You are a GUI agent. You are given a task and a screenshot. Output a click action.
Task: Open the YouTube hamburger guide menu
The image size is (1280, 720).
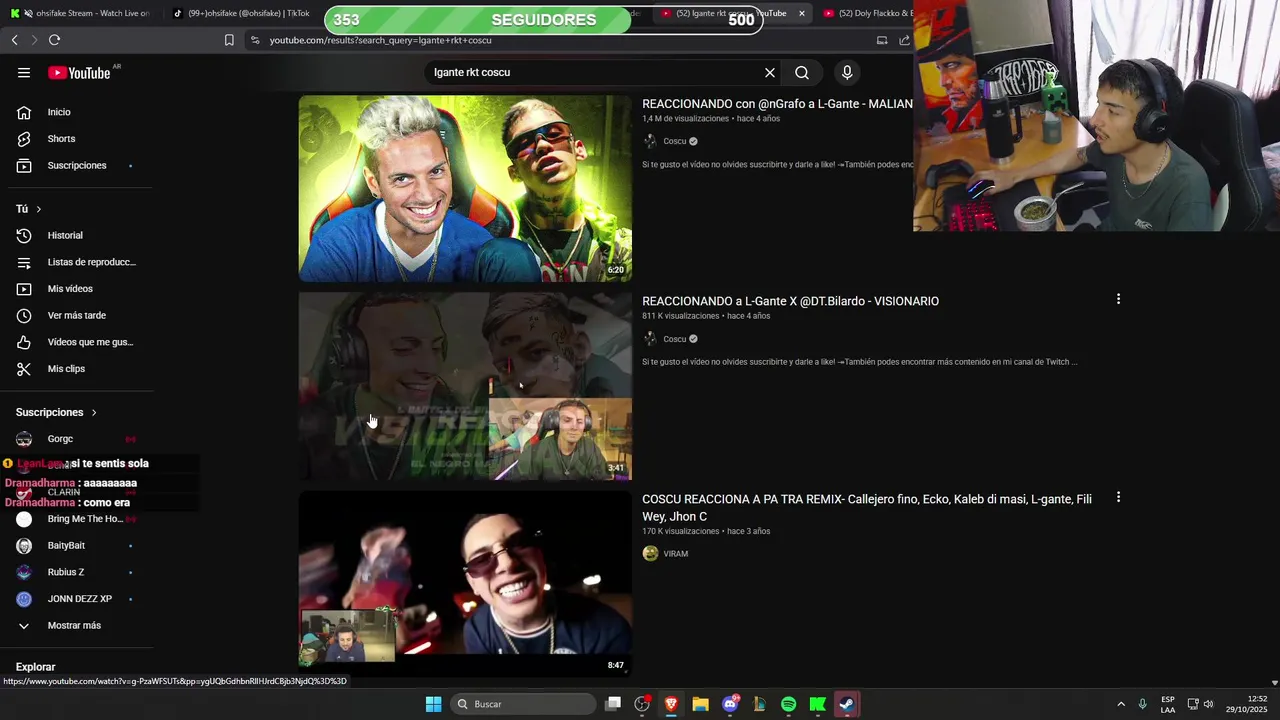point(24,72)
